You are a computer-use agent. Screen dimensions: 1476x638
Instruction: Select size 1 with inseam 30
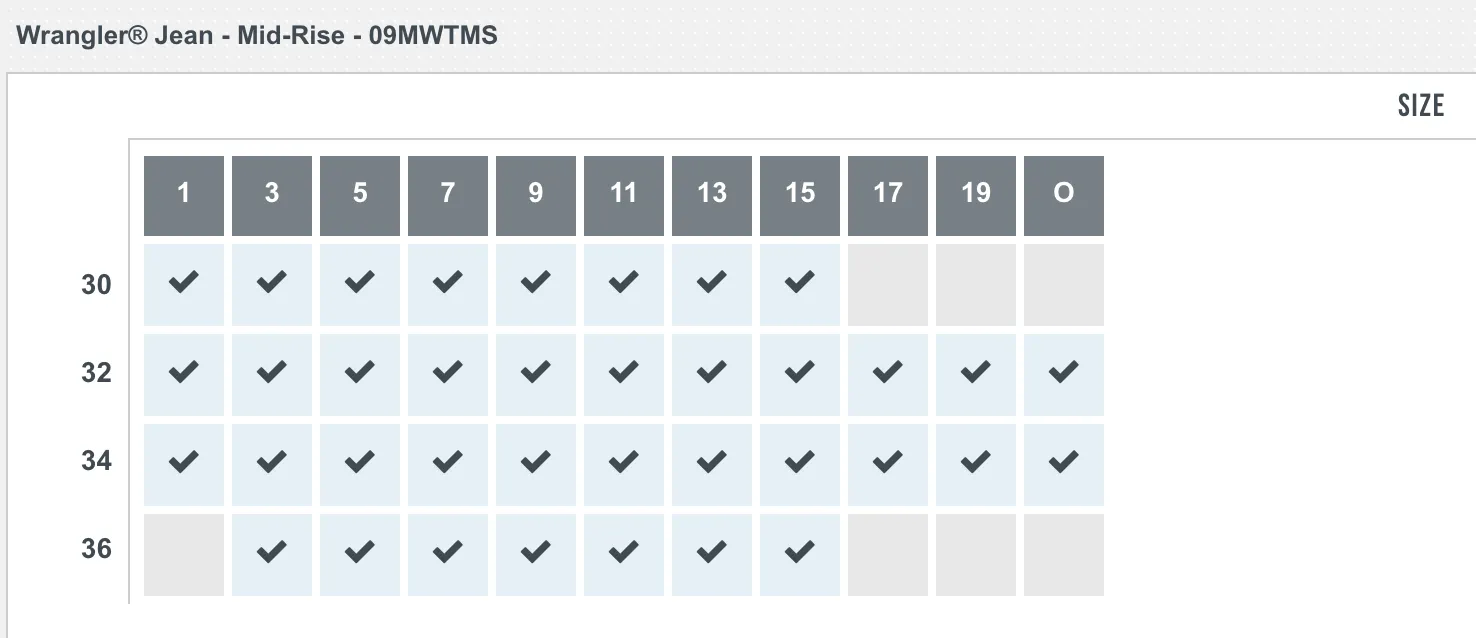coord(184,285)
